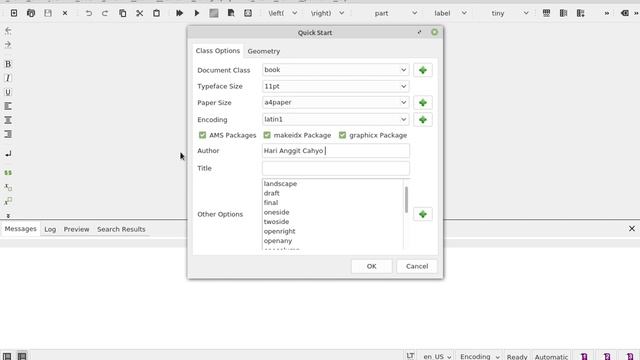Click bookmark 2 icon in status bar
Image resolution: width=640 pixels, height=360 pixels.
point(607,356)
